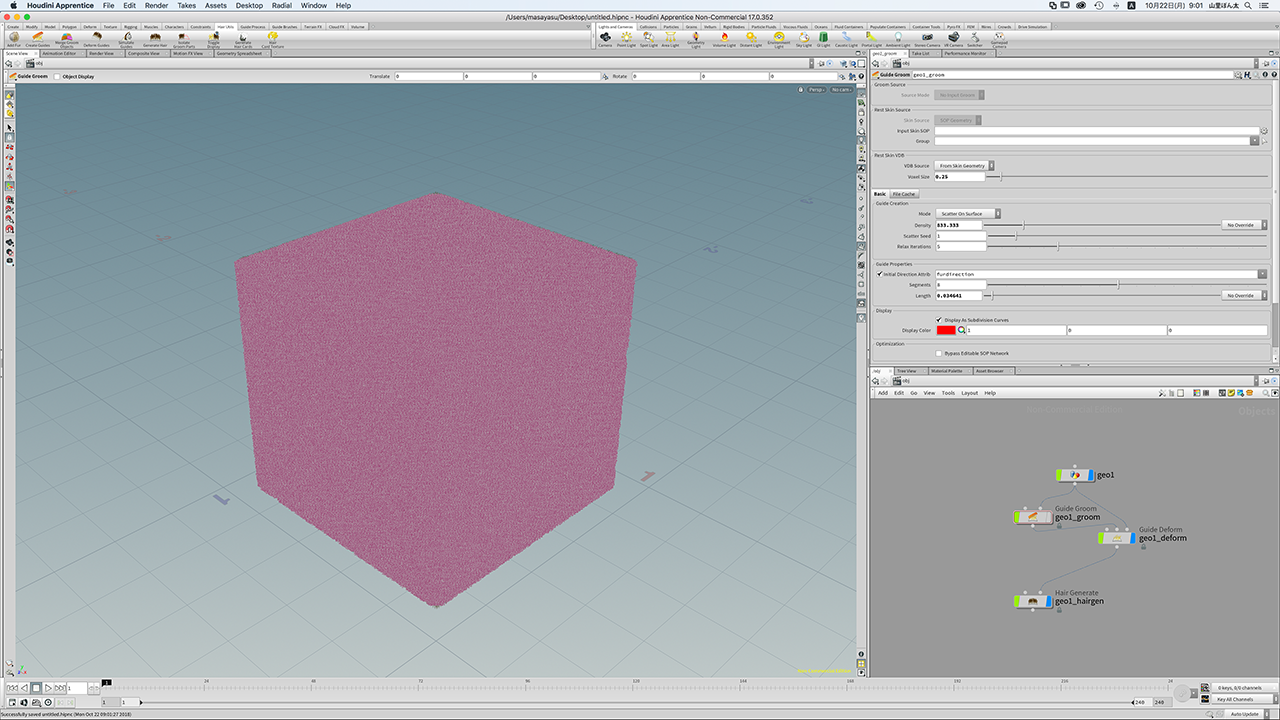The width and height of the screenshot is (1280, 720).
Task: Enable Bypass Editable SOP Network
Action: pyautogui.click(x=938, y=353)
